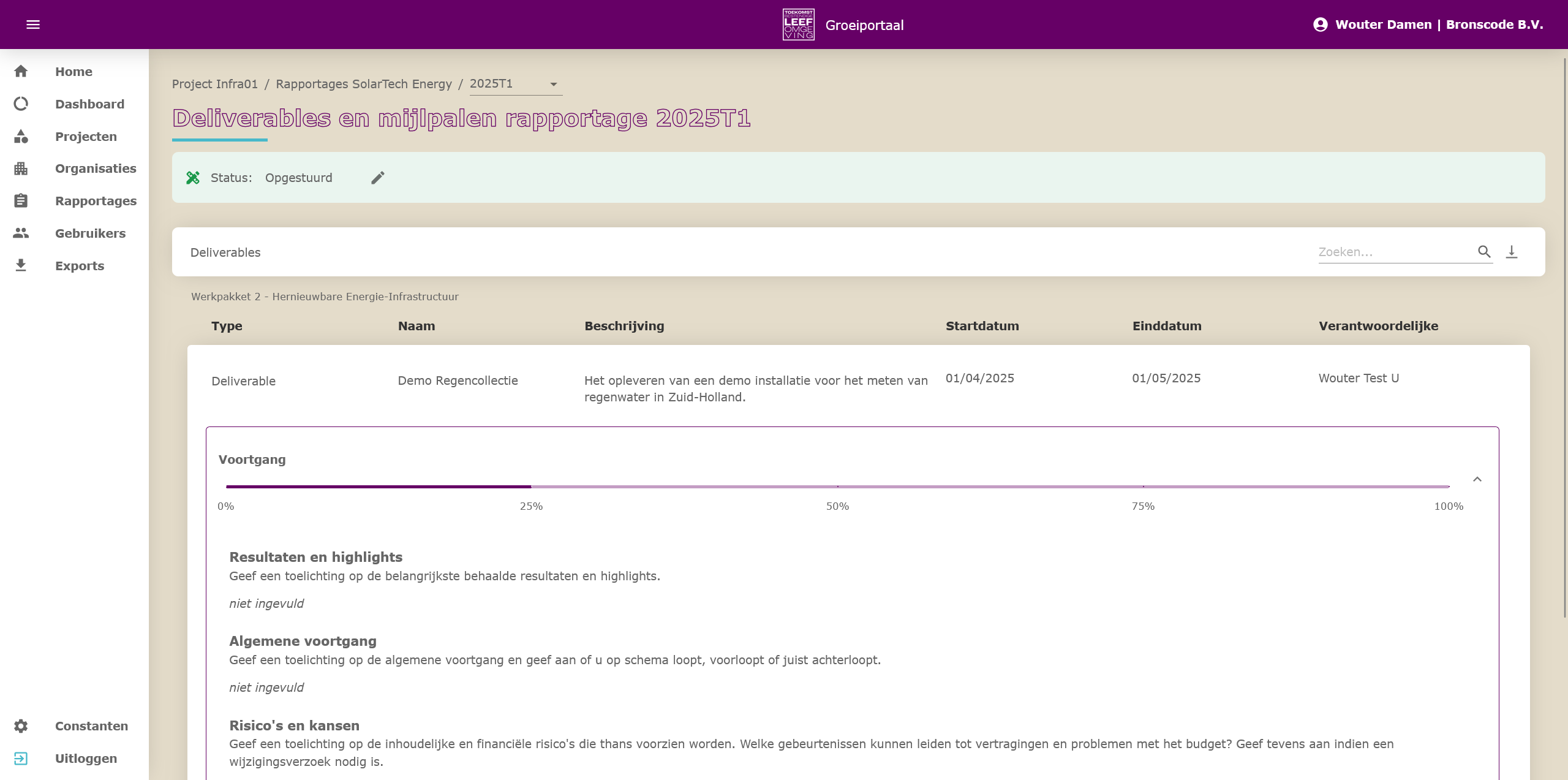The width and height of the screenshot is (1568, 780).
Task: Open user account avatar icon
Action: coord(1320,25)
